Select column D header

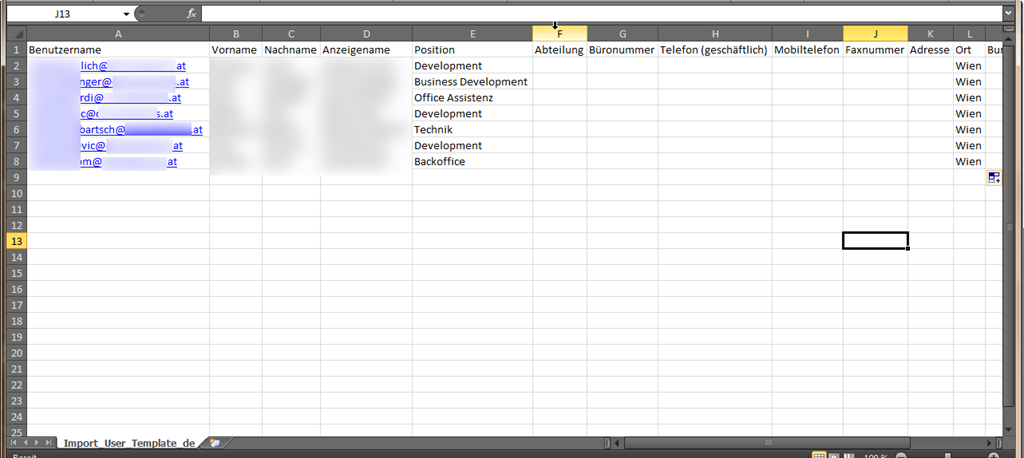pyautogui.click(x=366, y=33)
